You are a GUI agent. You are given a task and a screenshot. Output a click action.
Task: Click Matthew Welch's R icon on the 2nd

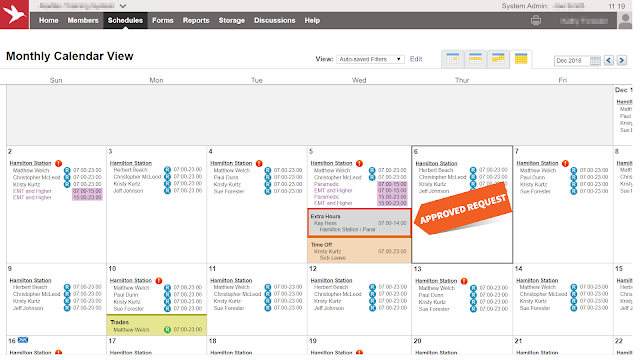point(67,170)
